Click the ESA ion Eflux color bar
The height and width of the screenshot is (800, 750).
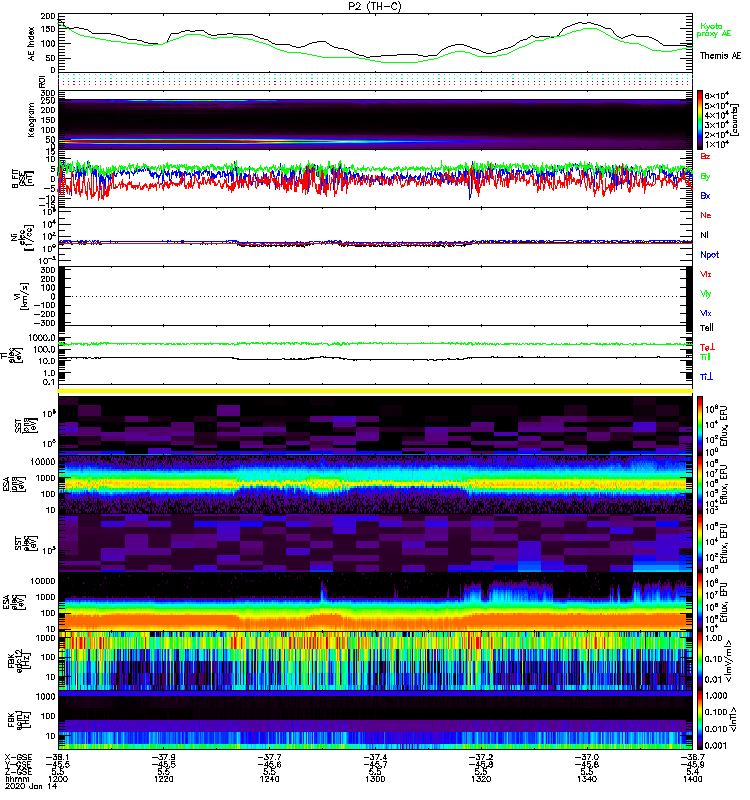point(701,485)
